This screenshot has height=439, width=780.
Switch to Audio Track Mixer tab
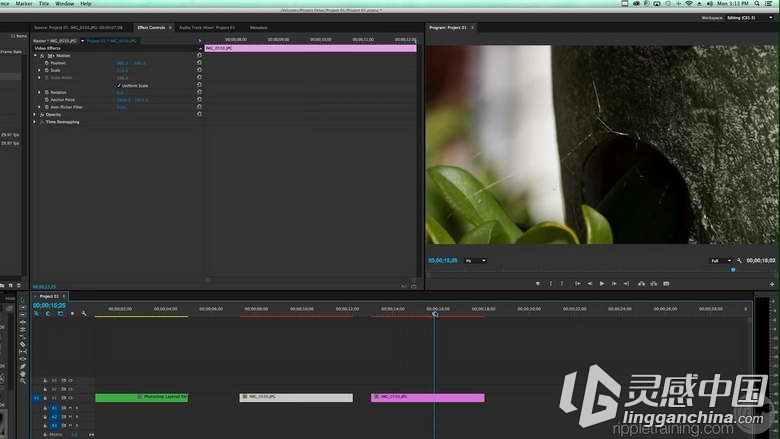[207, 28]
